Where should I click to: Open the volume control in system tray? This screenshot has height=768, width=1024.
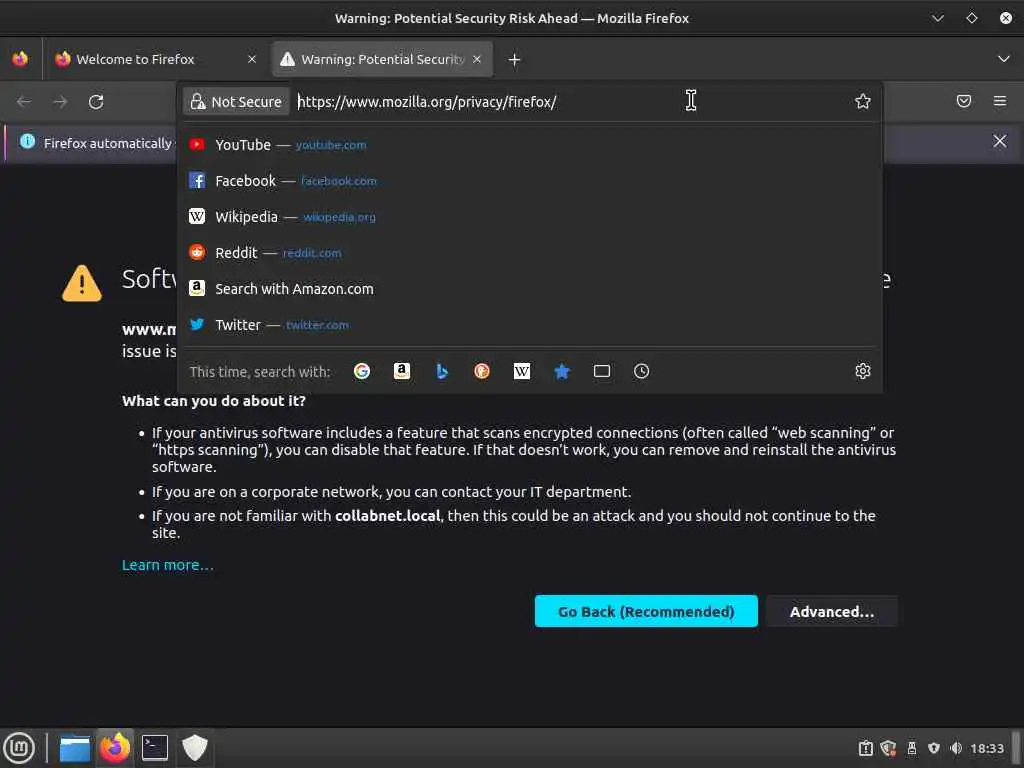coord(956,748)
